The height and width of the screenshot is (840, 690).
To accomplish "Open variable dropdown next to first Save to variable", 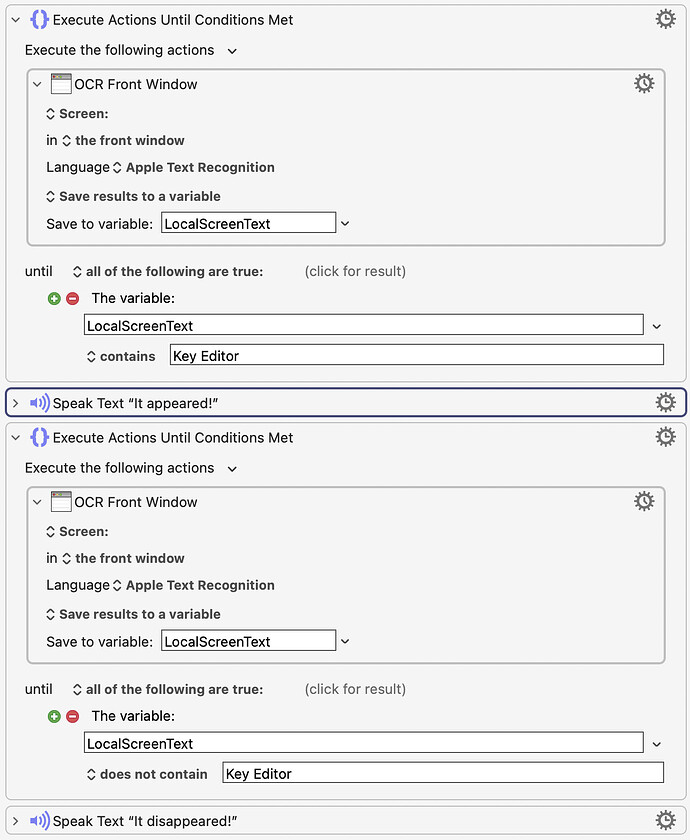I will 345,223.
